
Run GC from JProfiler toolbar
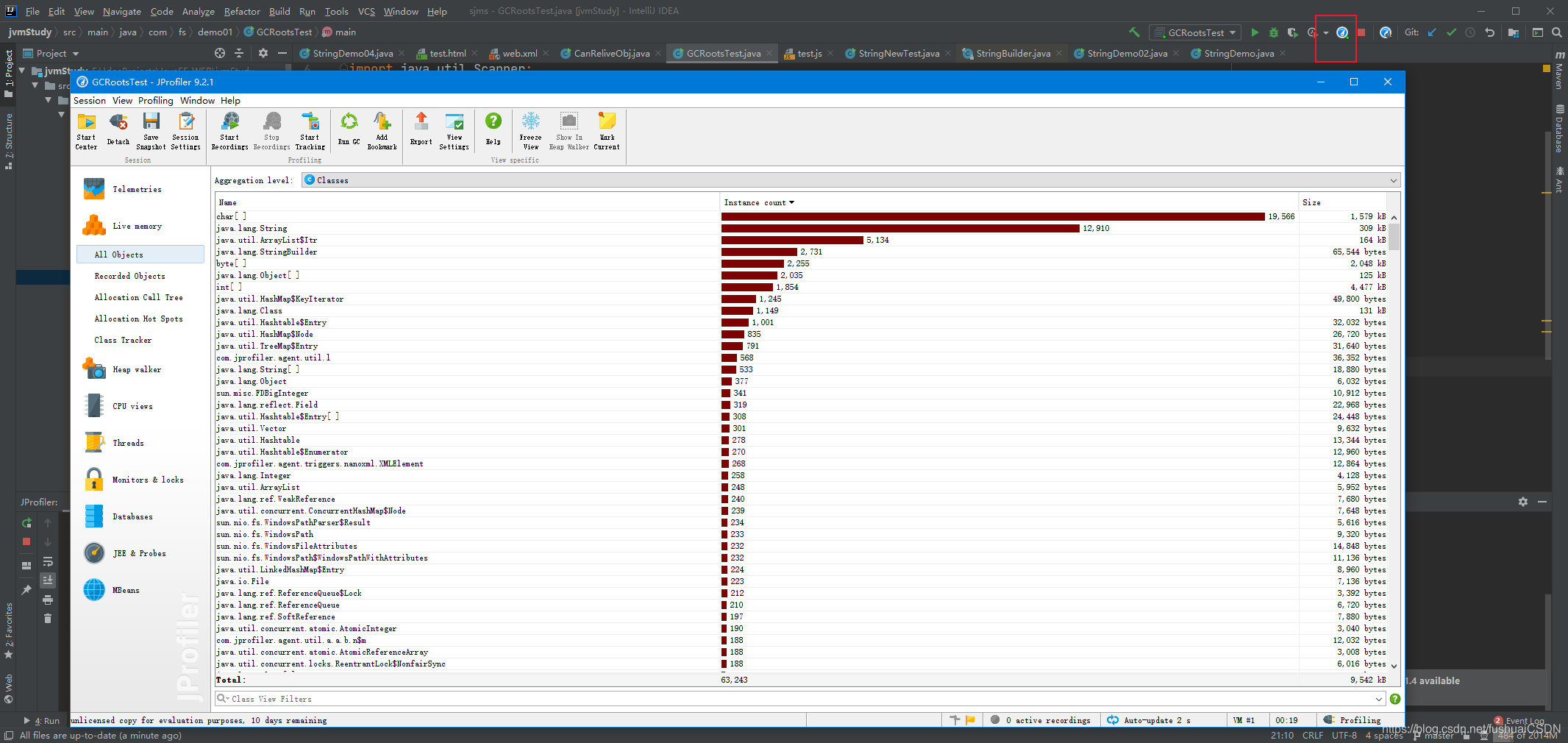tap(349, 129)
